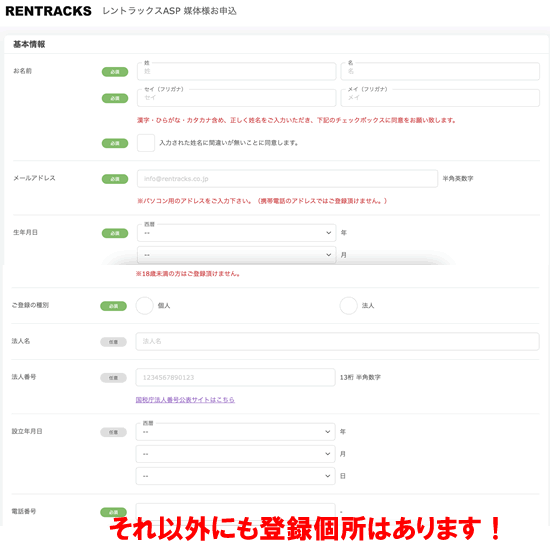
Task: Click the セイ furigana input field
Action: 236,98
